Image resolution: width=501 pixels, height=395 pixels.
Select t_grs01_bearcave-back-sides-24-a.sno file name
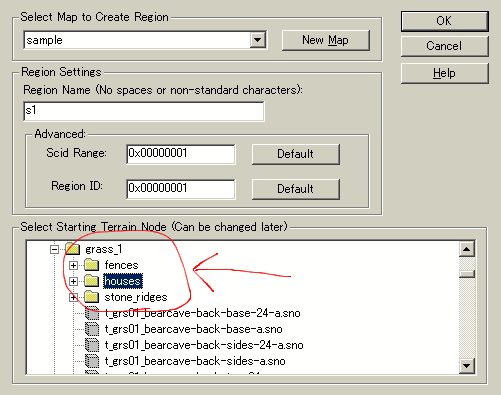(204, 345)
